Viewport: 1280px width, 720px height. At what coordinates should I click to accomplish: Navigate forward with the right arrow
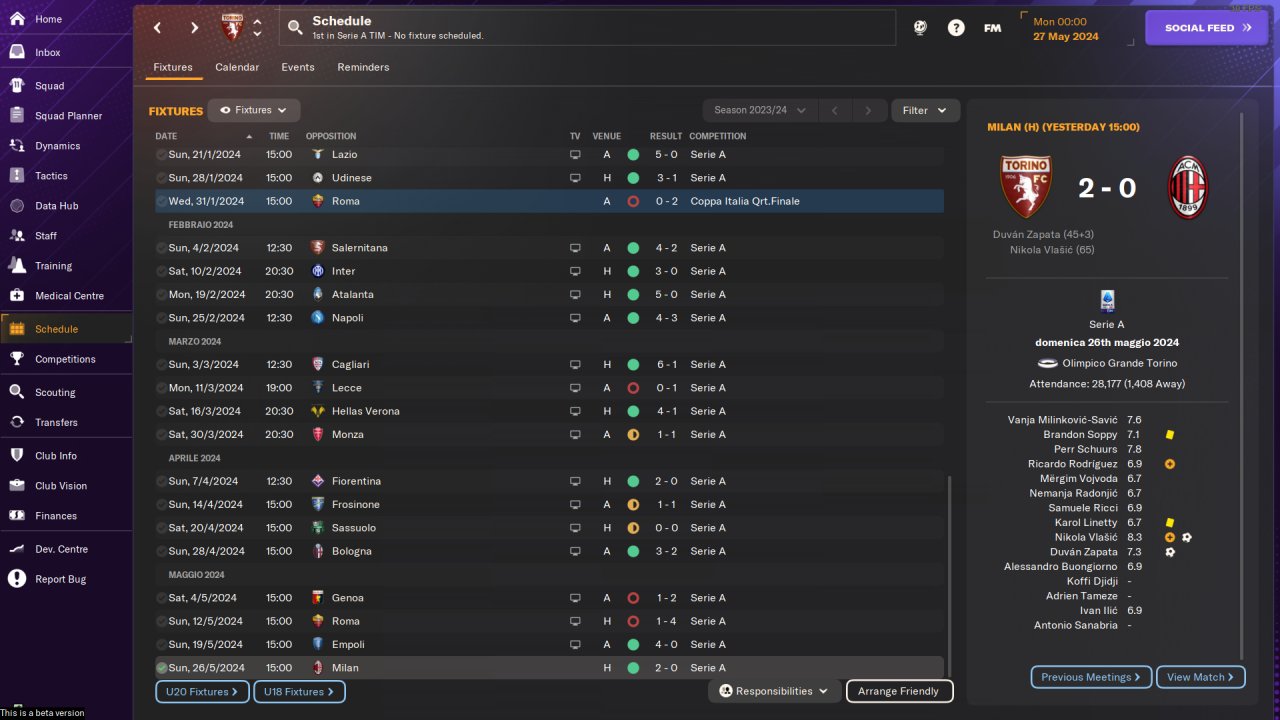pos(194,28)
